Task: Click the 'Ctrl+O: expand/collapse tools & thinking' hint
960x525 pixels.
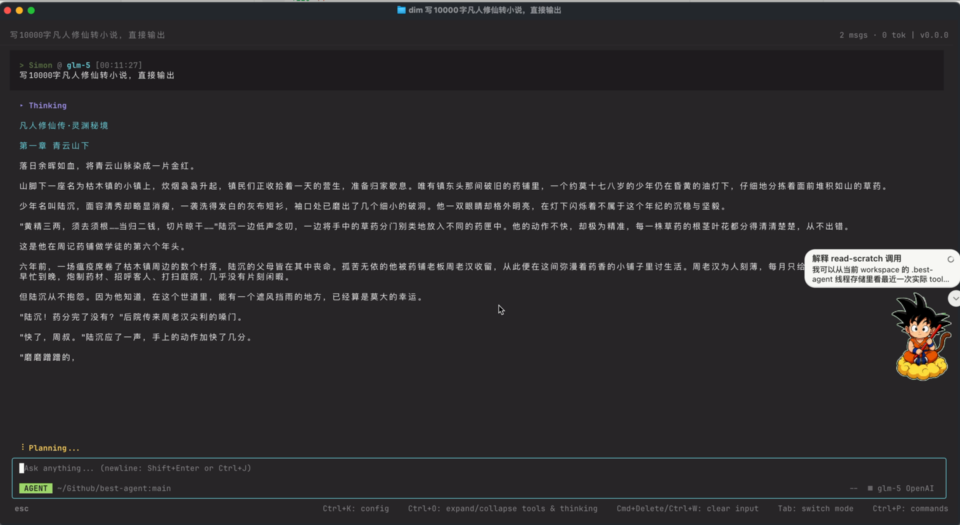Action: (503, 508)
